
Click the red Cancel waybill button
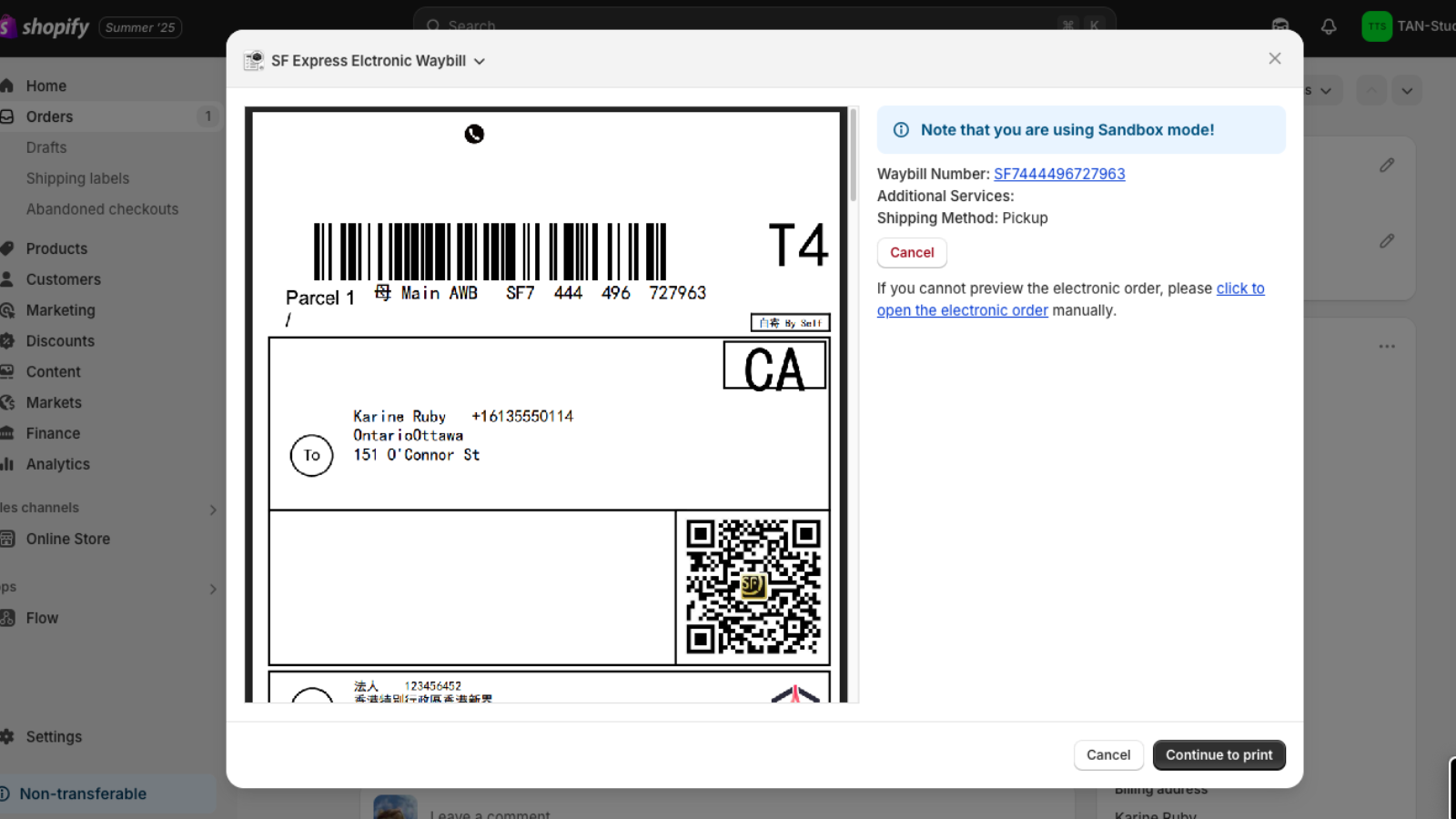point(912,253)
